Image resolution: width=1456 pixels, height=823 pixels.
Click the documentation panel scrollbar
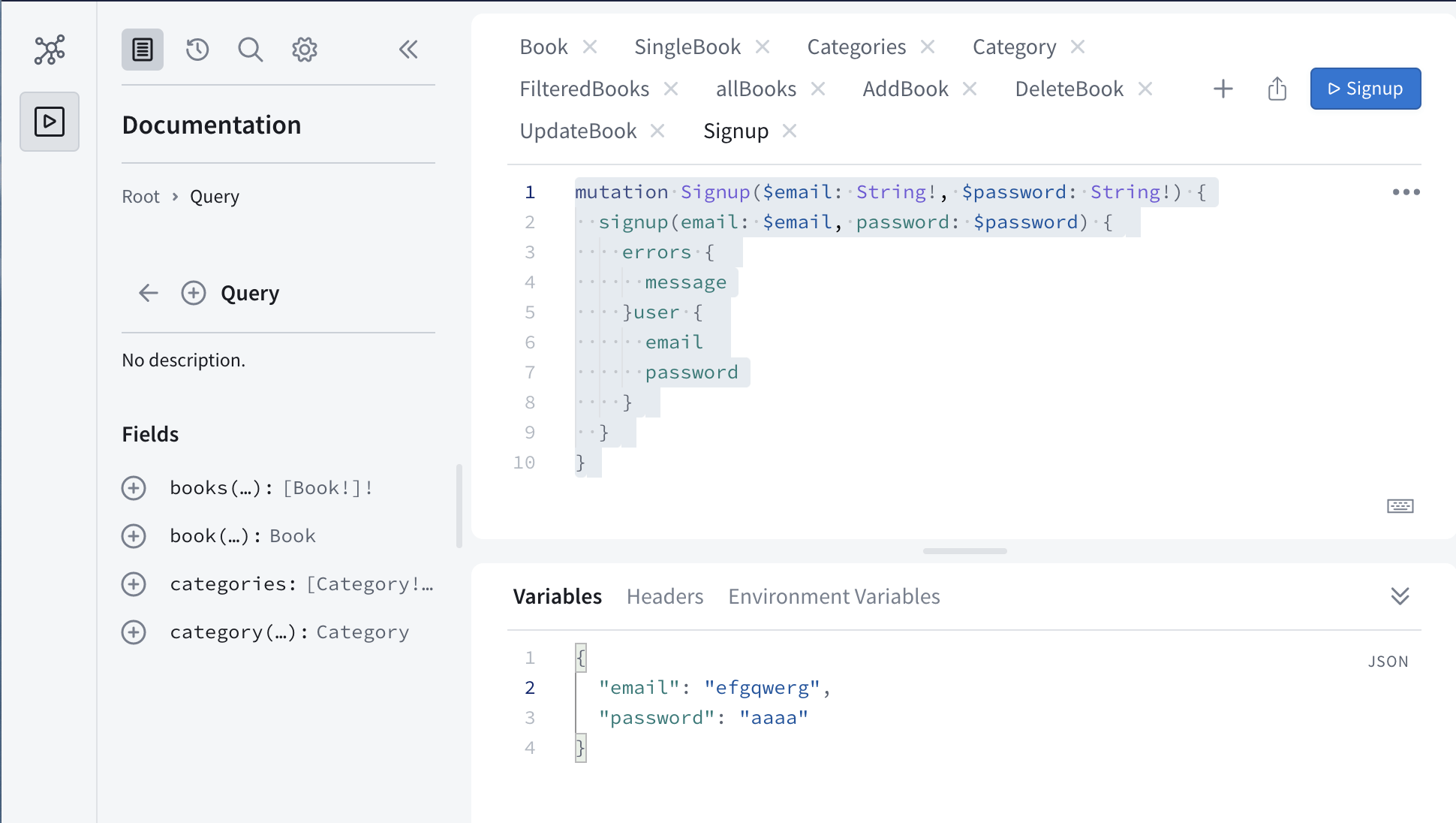tap(459, 506)
